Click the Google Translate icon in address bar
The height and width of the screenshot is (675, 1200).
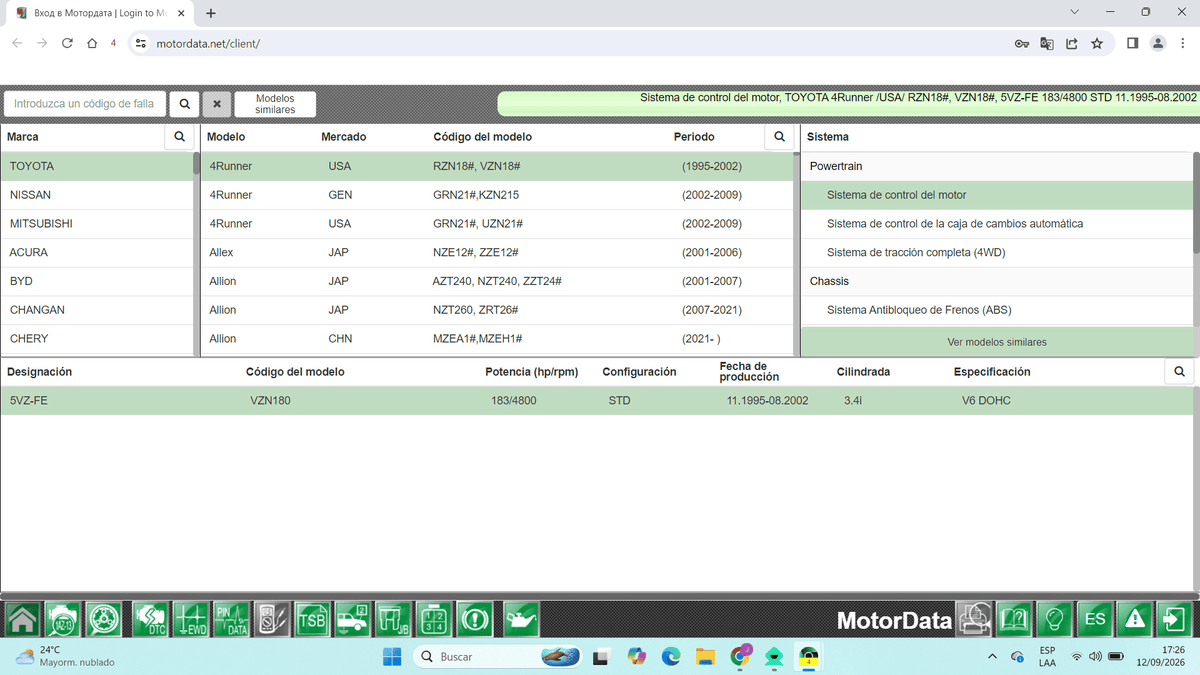[x=1047, y=43]
